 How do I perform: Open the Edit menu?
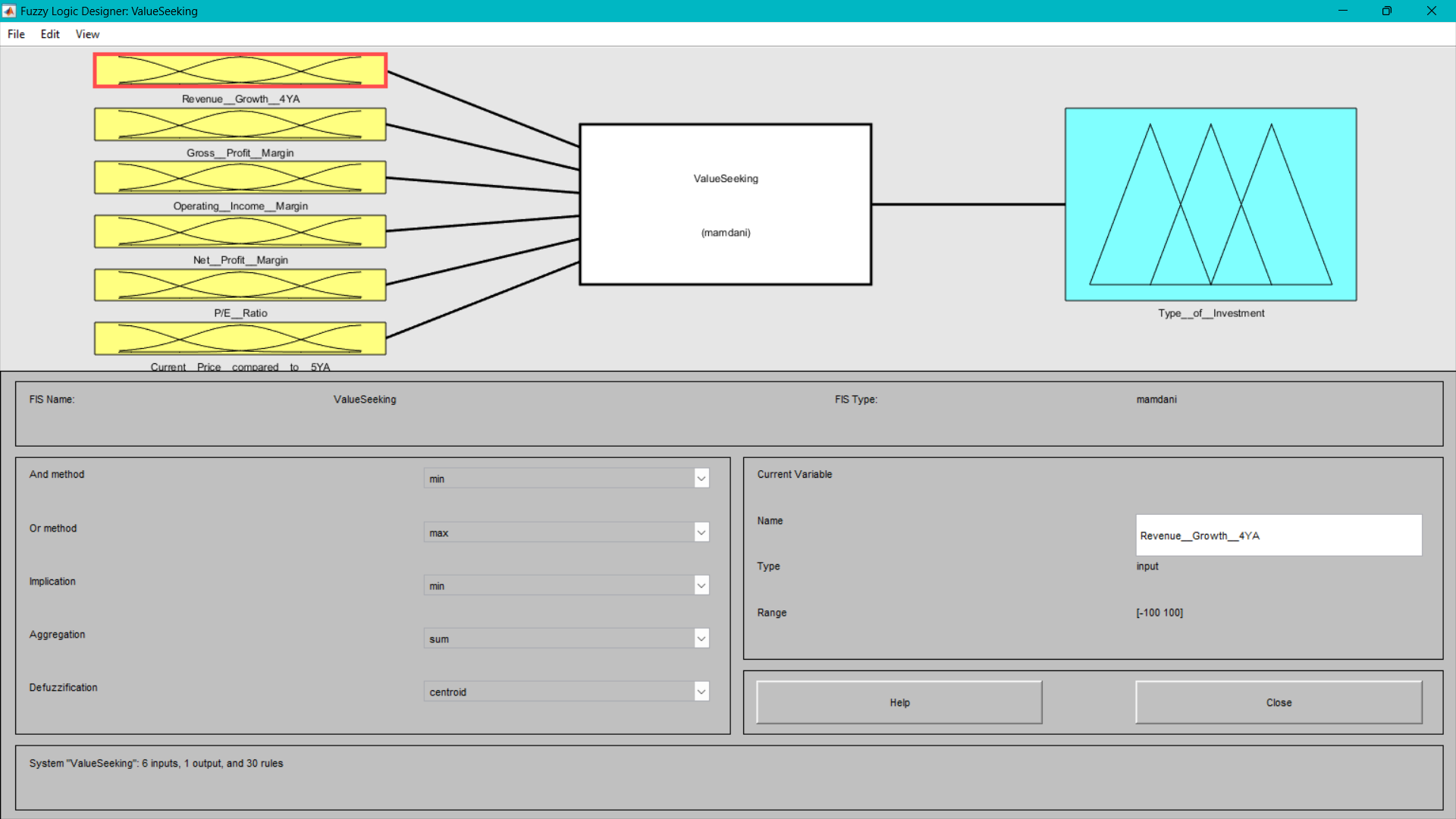[50, 34]
